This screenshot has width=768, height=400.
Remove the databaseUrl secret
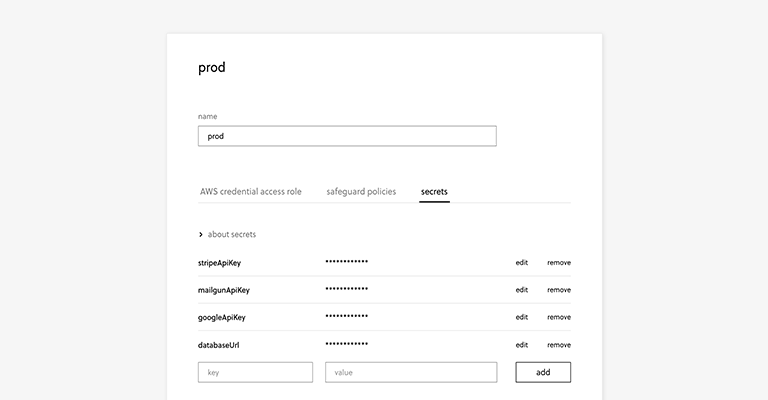point(558,344)
